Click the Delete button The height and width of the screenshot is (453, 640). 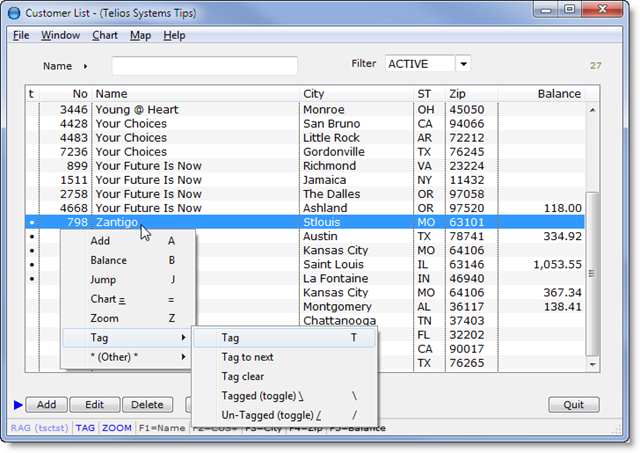click(x=147, y=405)
